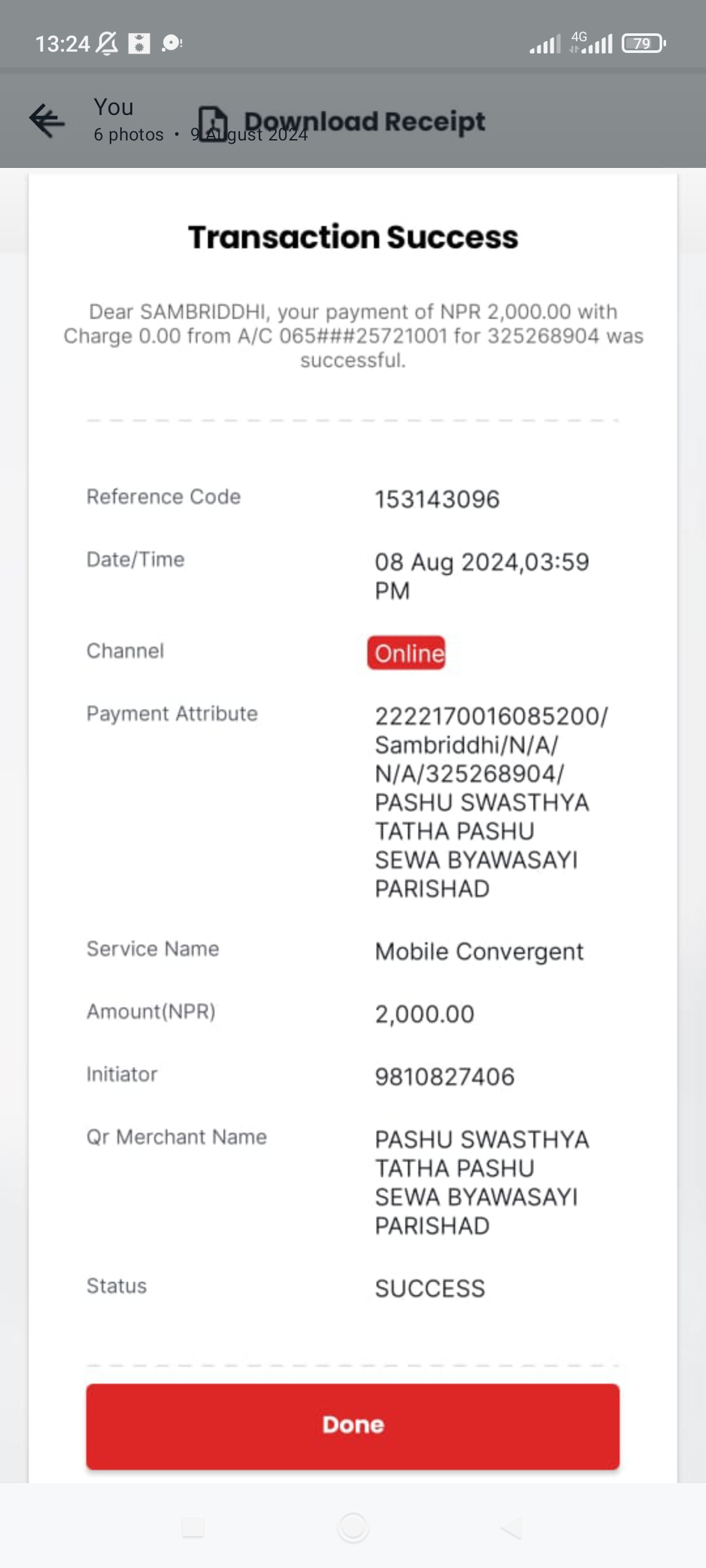Tap the Download Receipt text

point(365,122)
